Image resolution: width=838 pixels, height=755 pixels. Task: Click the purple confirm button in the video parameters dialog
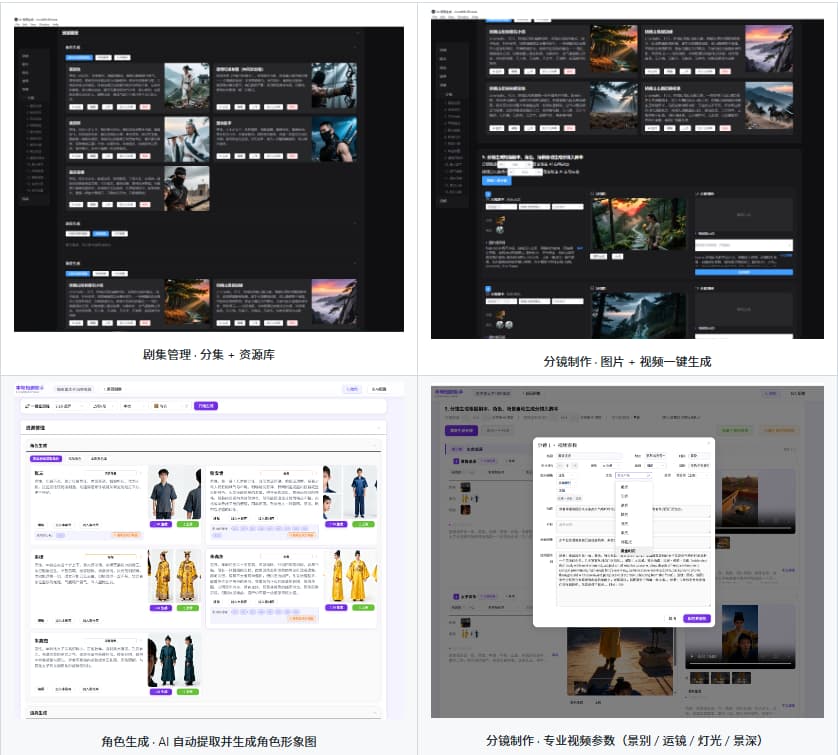pyautogui.click(x=697, y=619)
